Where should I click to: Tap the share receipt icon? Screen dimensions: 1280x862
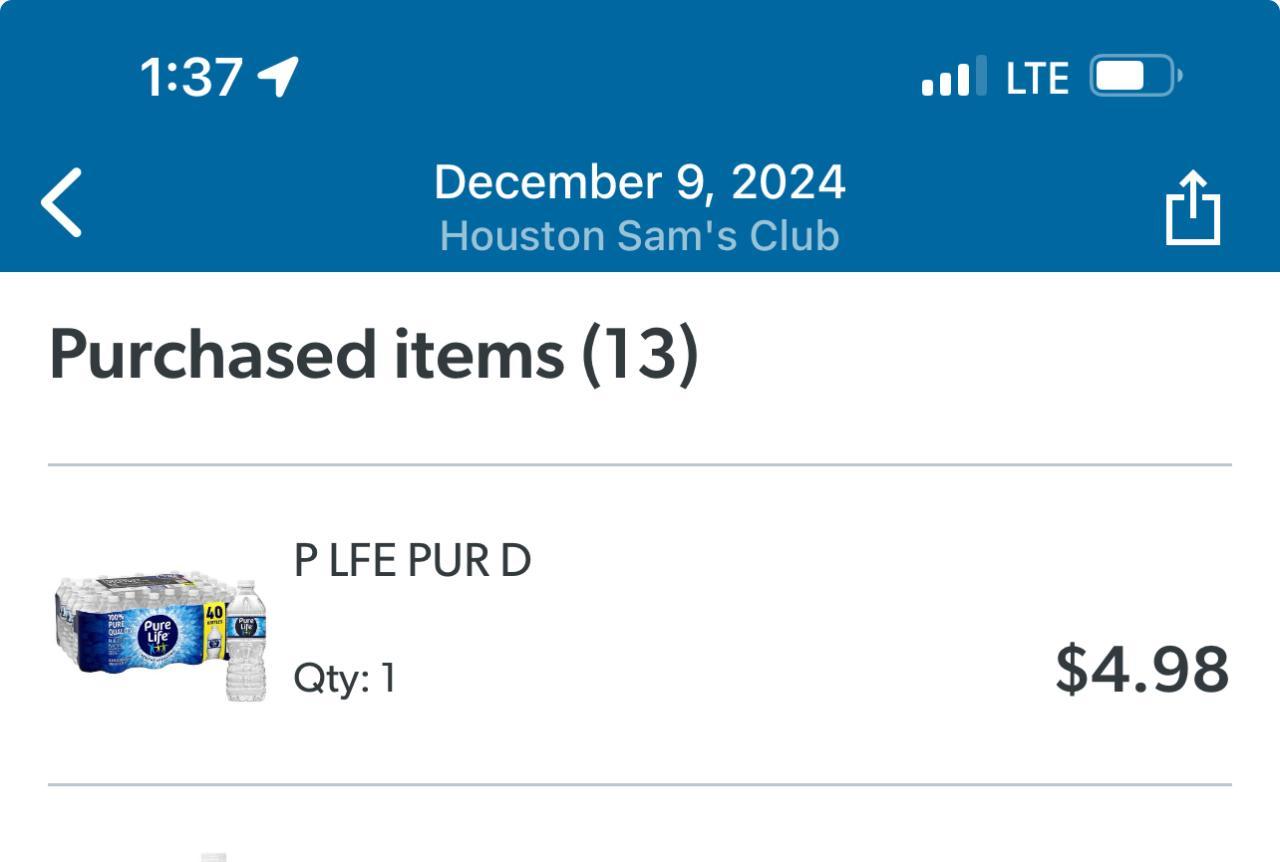click(1193, 208)
